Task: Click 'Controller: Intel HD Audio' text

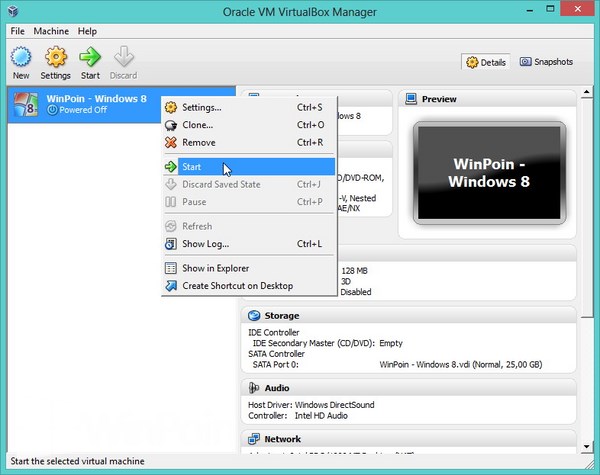Action: pyautogui.click(x=298, y=416)
